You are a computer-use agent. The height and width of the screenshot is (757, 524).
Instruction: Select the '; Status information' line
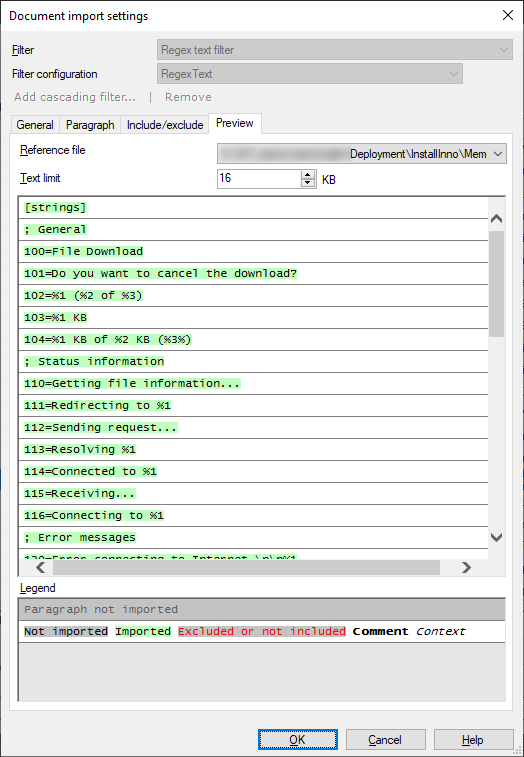(254, 362)
